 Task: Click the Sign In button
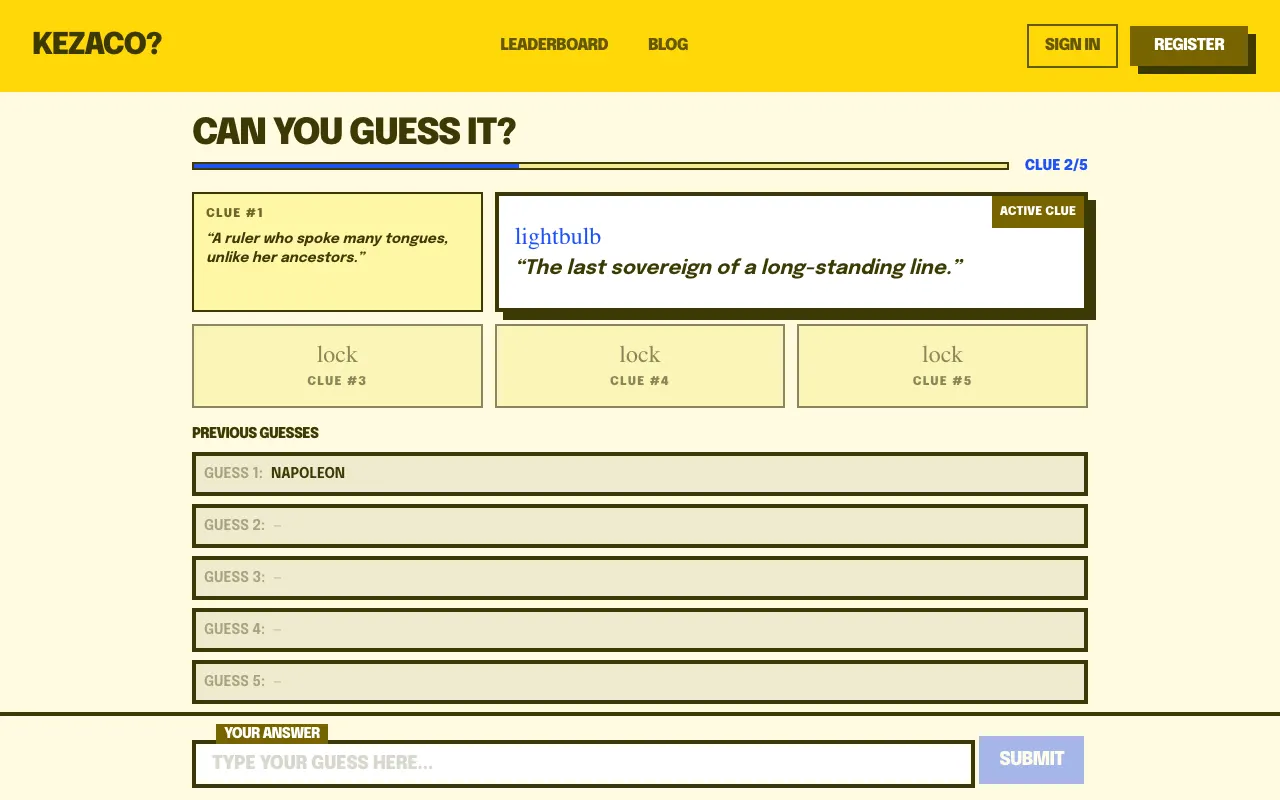click(1072, 45)
